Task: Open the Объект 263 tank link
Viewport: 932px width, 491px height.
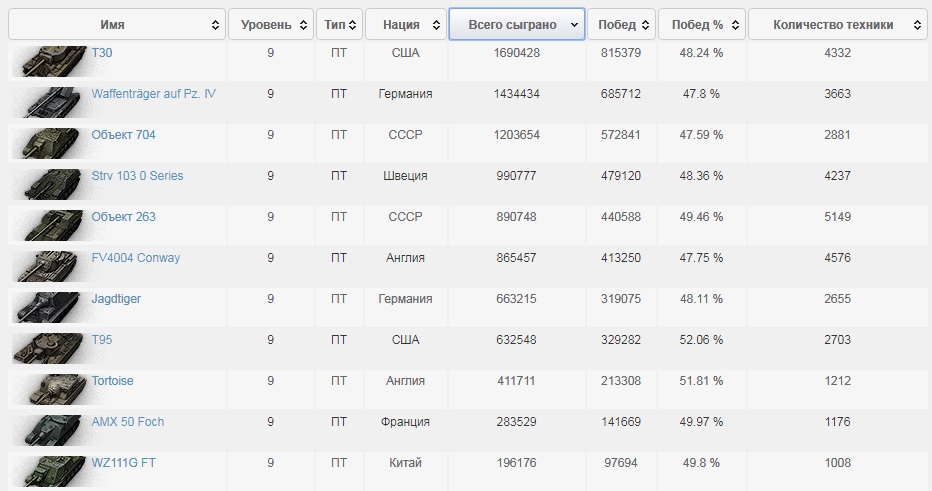Action: (x=123, y=217)
